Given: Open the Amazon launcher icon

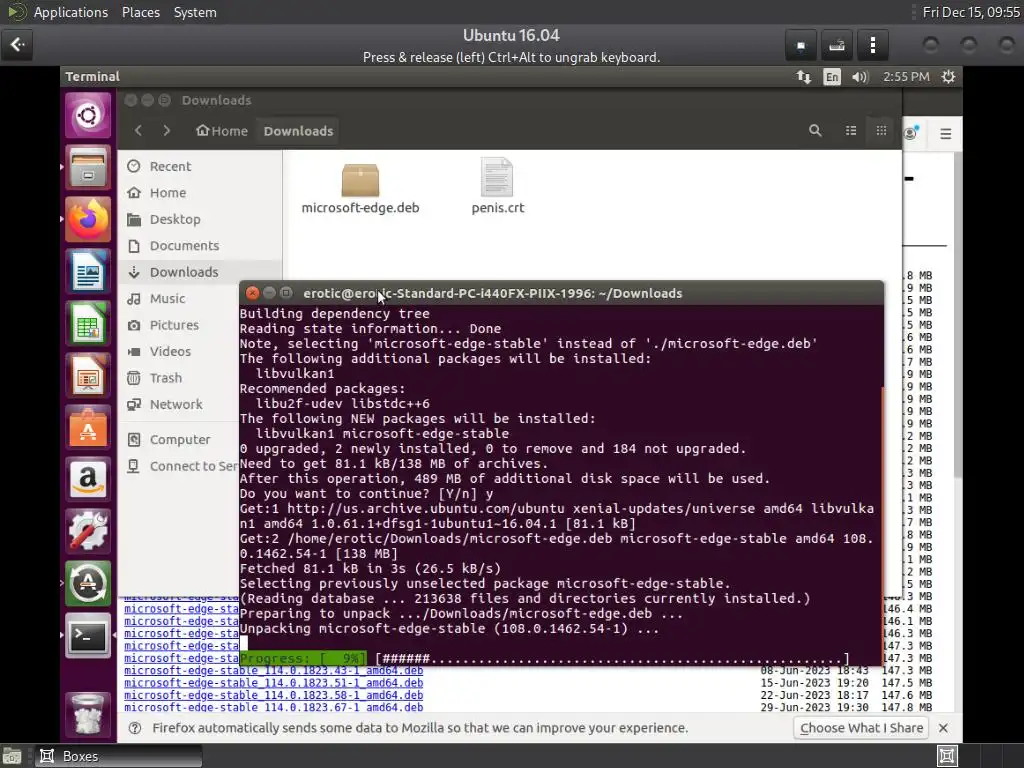Looking at the screenshot, I should (x=88, y=479).
